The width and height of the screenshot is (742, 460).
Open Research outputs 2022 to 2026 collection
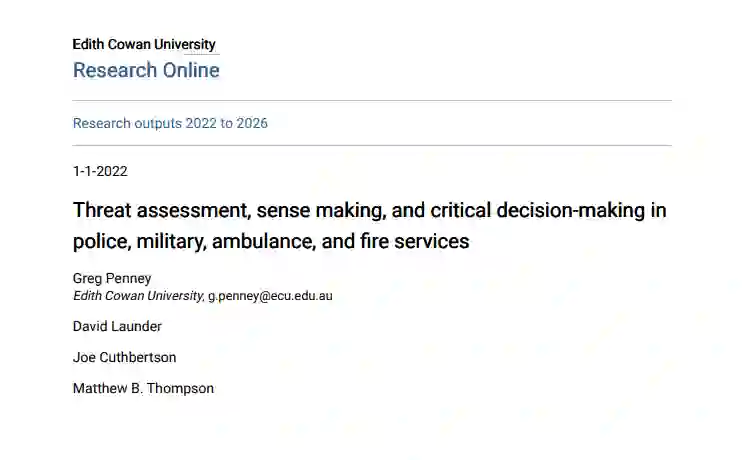pyautogui.click(x=170, y=124)
